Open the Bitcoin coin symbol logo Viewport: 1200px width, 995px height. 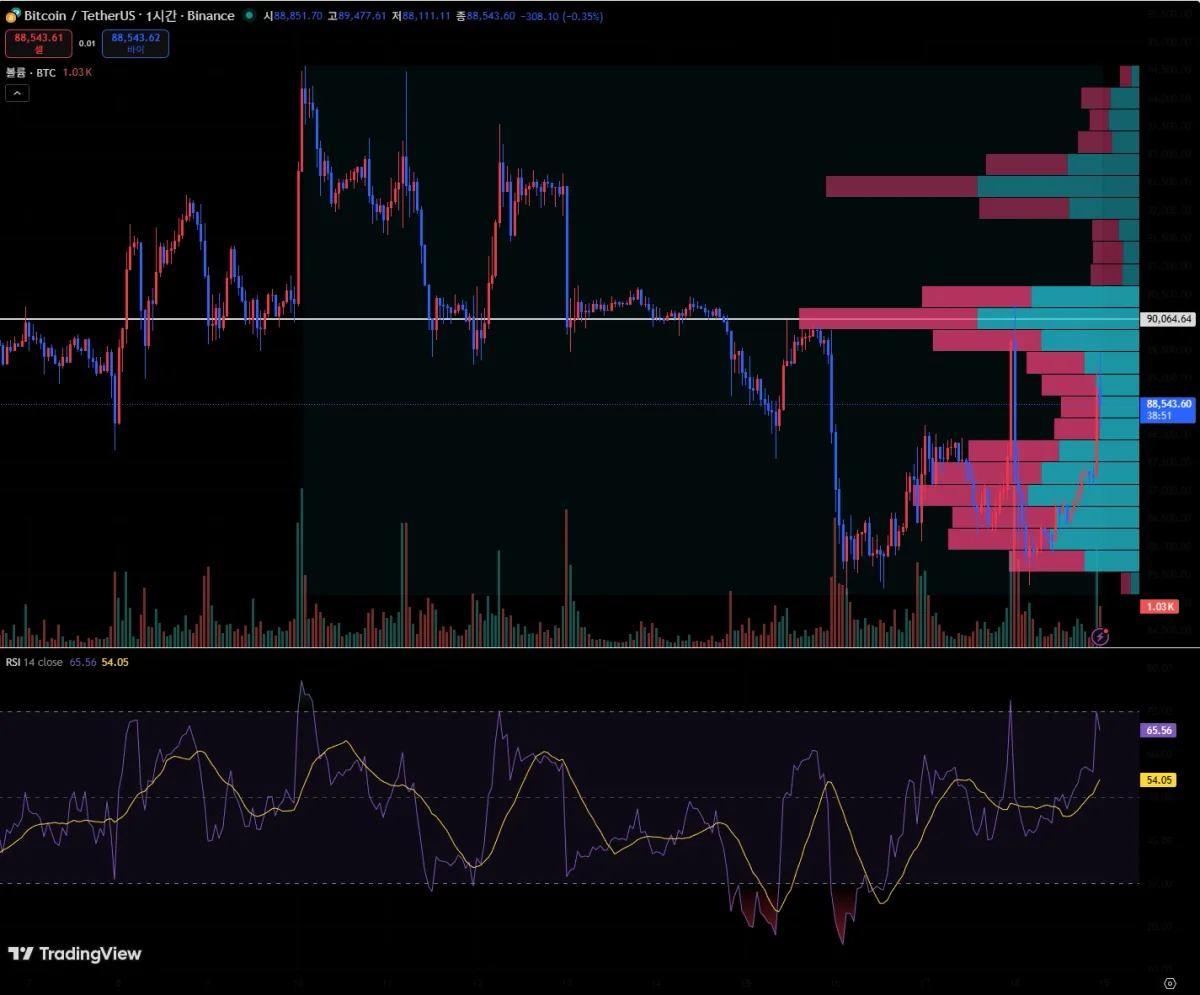[x=13, y=16]
